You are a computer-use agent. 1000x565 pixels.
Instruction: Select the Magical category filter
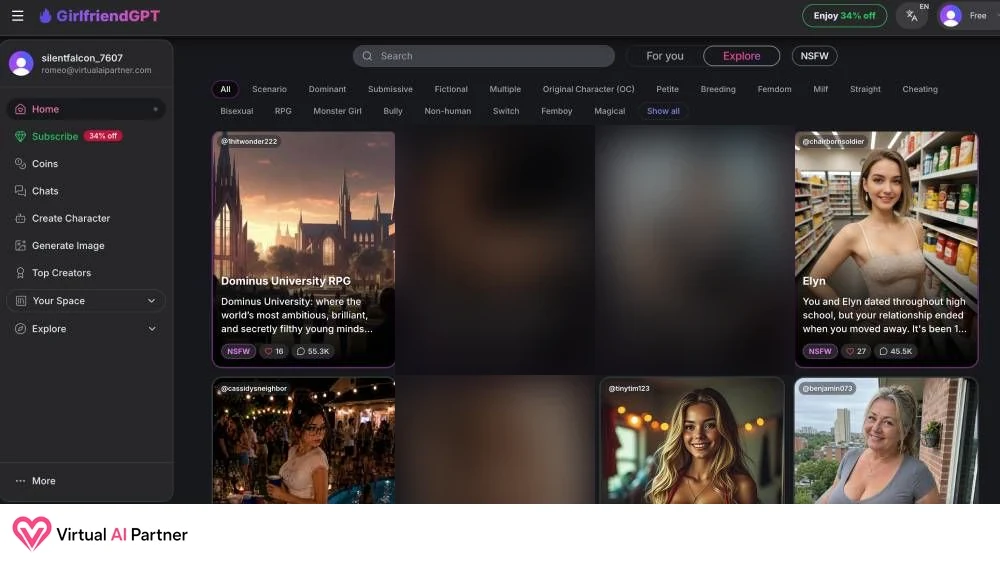coord(610,111)
